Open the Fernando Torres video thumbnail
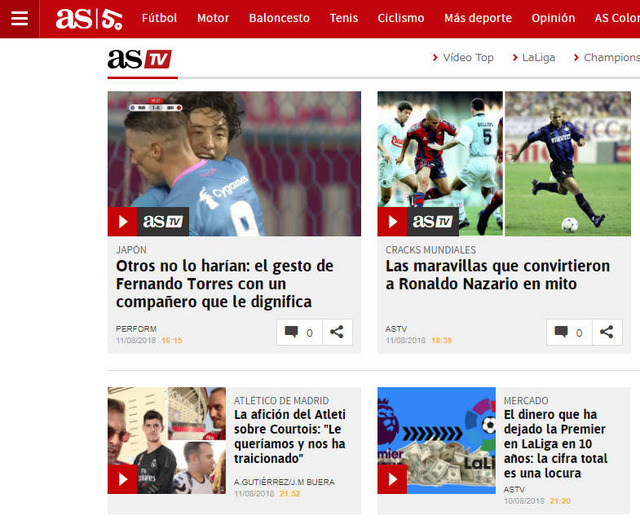The height and width of the screenshot is (529, 640). pos(234,164)
